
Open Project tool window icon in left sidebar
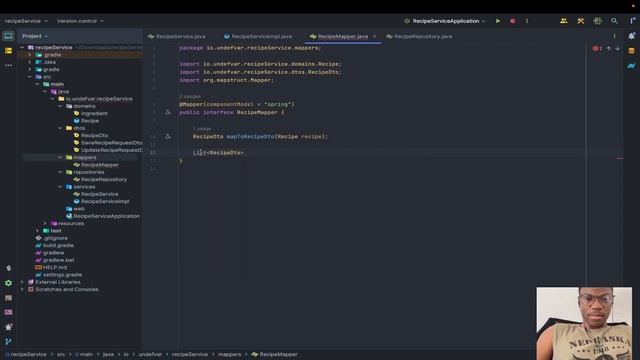click(8, 36)
